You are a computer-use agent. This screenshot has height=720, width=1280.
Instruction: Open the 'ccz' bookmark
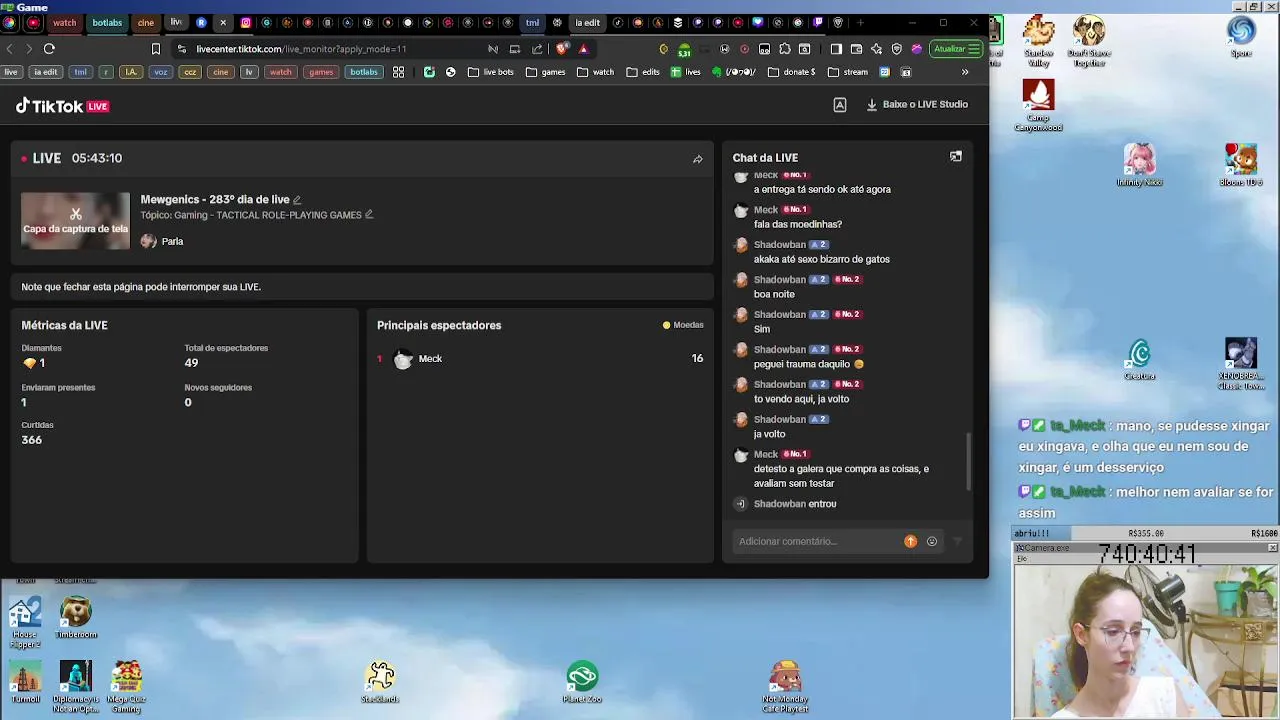point(190,72)
